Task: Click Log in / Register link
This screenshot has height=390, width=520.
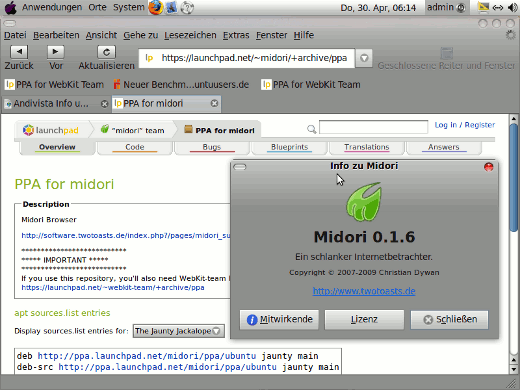Action: pos(465,125)
